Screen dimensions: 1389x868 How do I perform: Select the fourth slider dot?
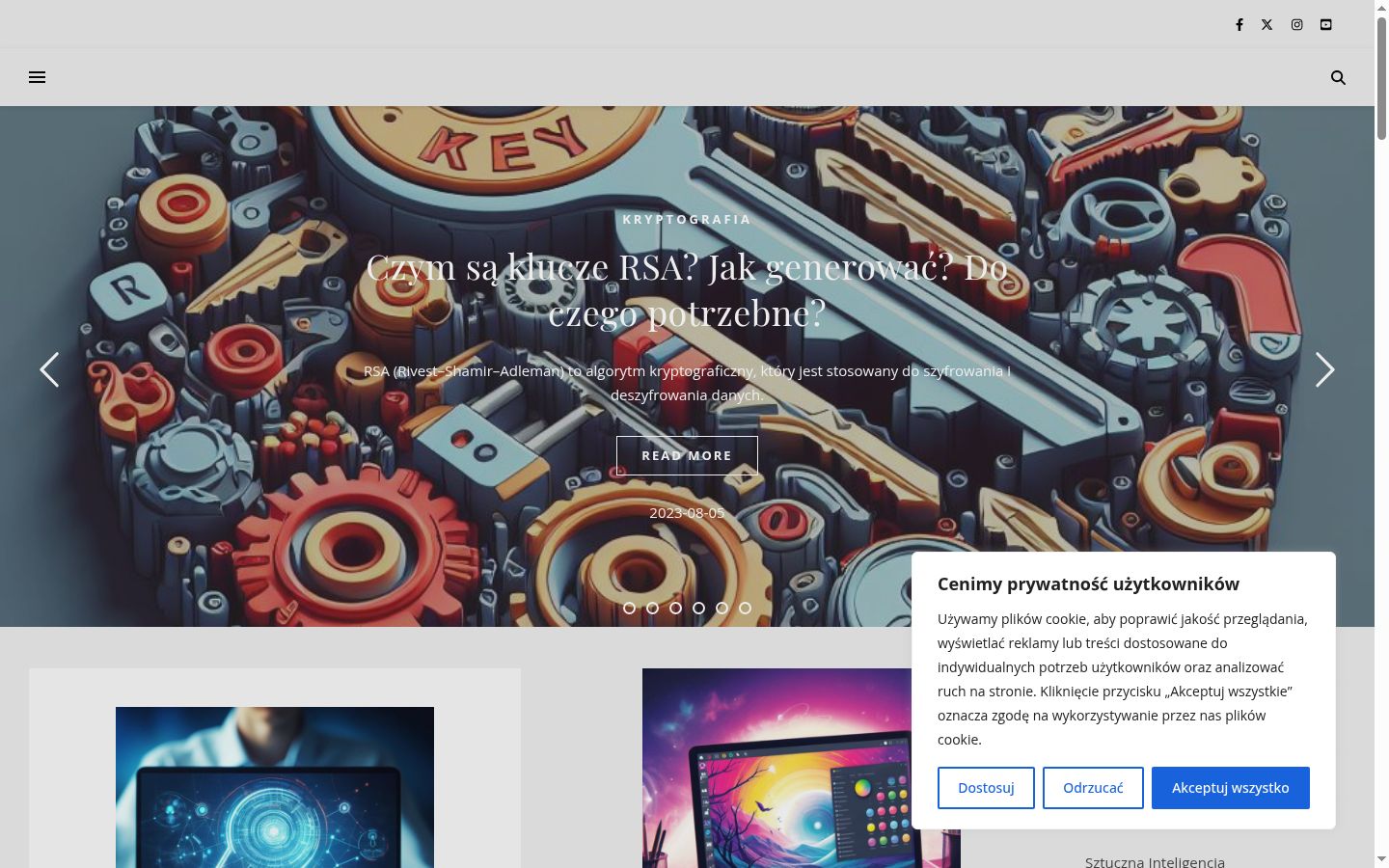(699, 609)
